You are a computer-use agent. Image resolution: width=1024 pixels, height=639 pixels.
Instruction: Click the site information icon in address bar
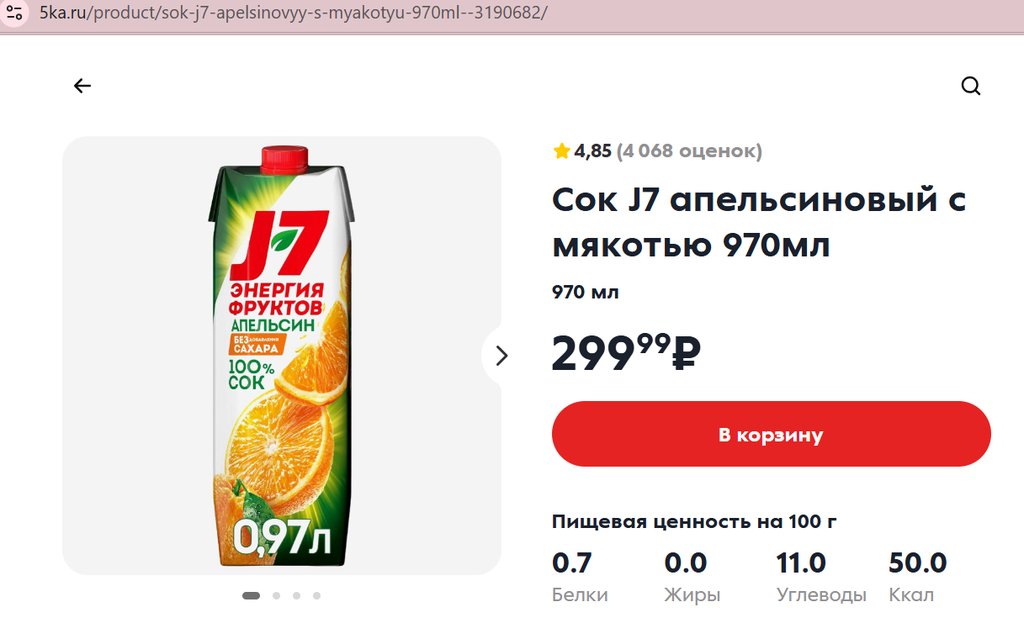14,15
